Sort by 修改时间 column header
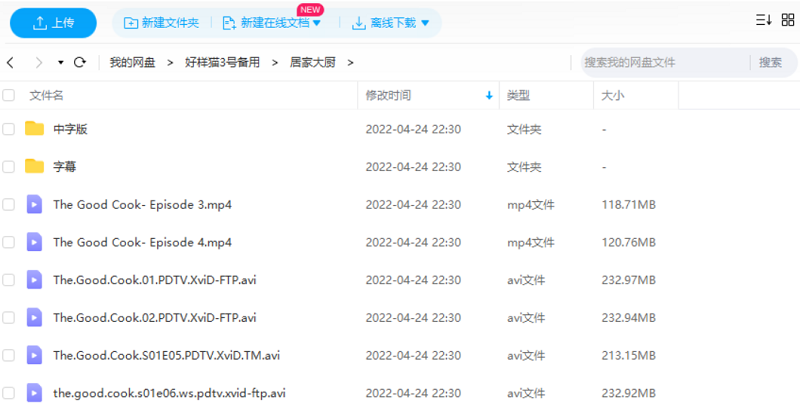 (388, 96)
